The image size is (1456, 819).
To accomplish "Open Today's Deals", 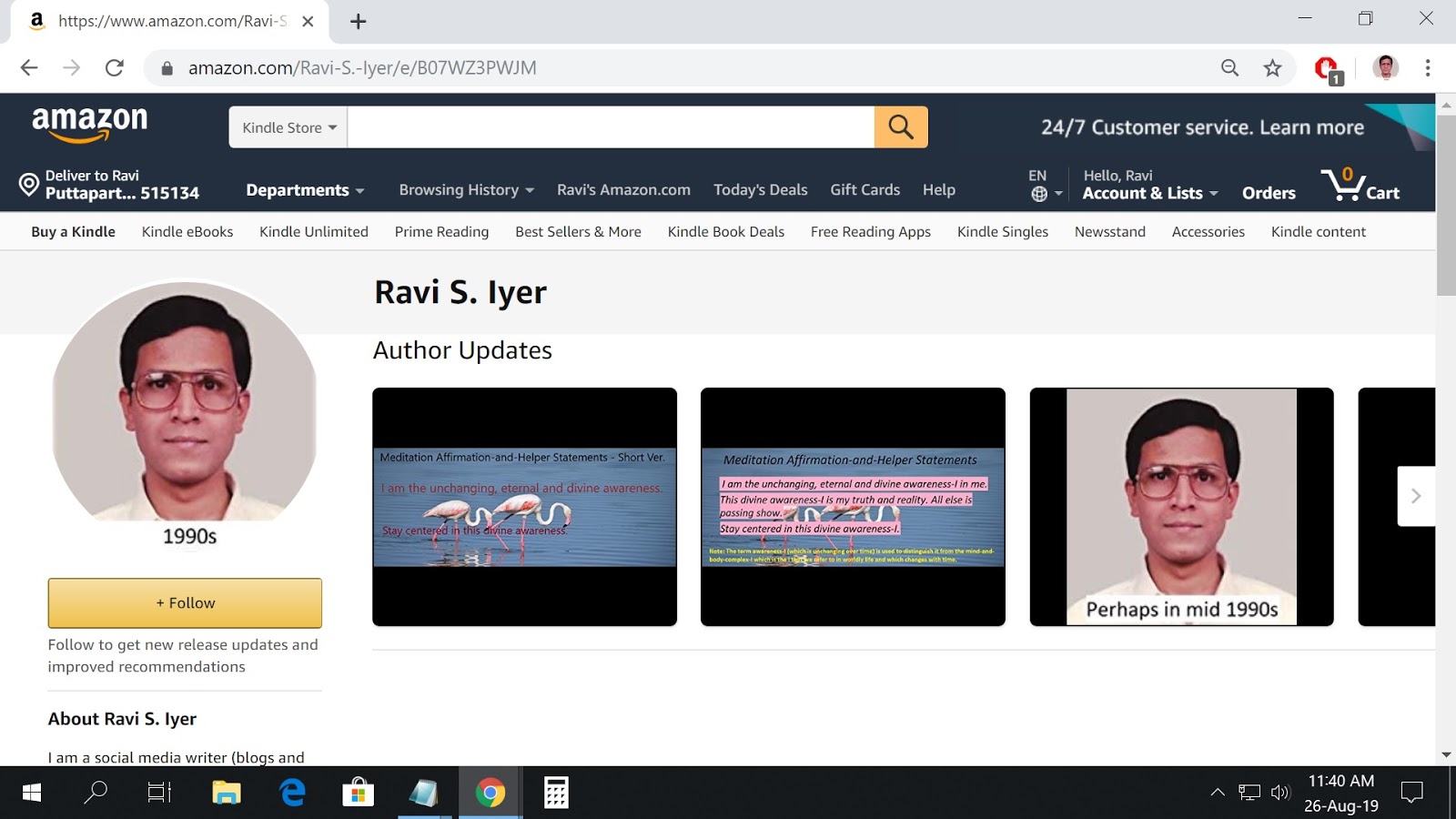I will 761,190.
